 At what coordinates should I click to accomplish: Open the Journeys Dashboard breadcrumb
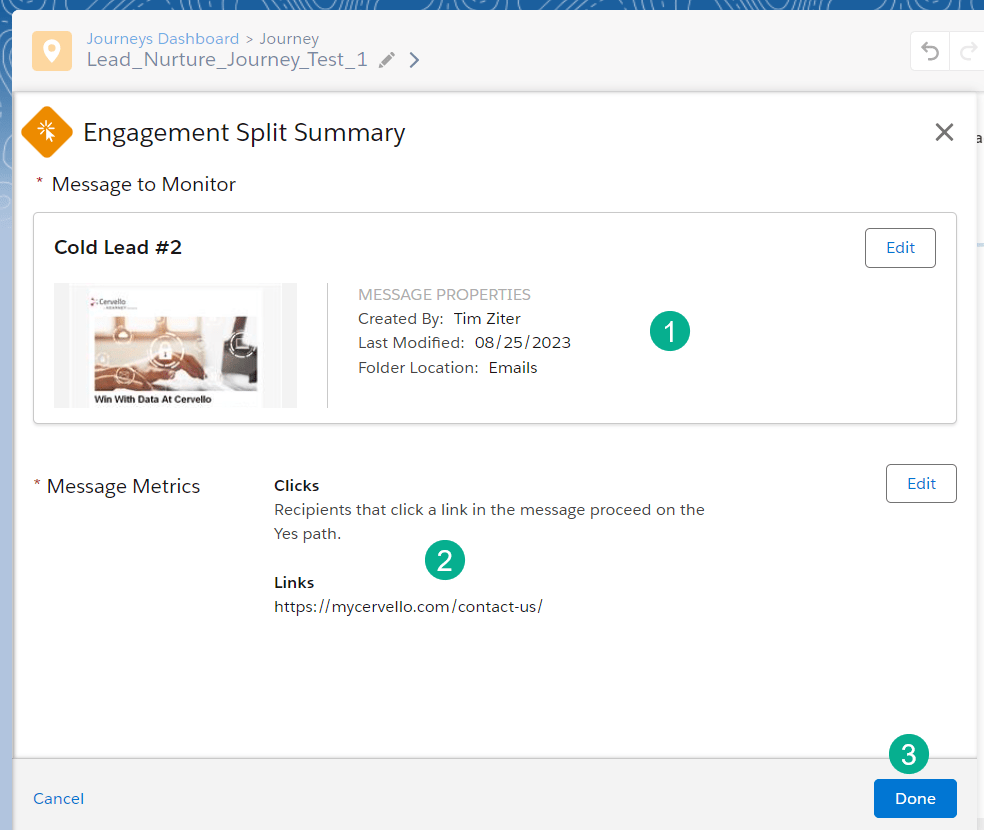163,39
